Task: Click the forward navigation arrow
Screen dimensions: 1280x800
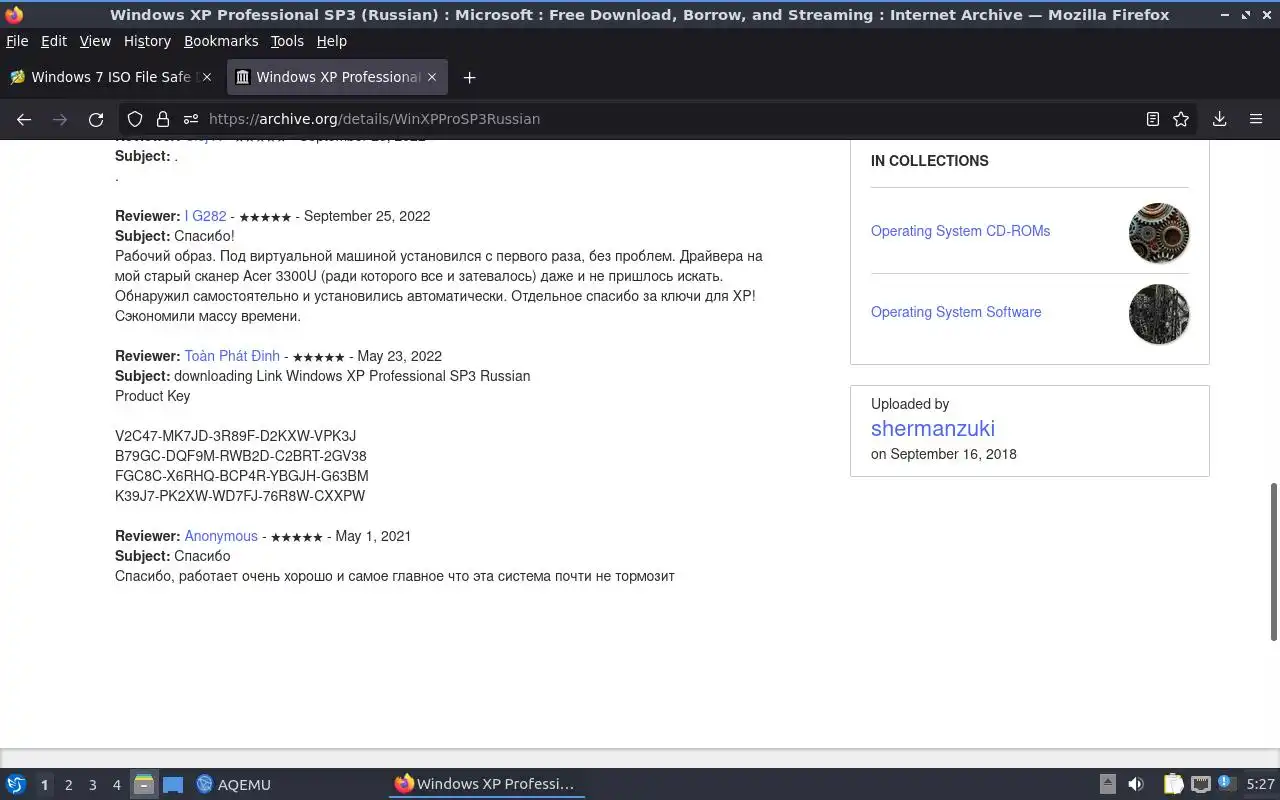Action: 60,119
